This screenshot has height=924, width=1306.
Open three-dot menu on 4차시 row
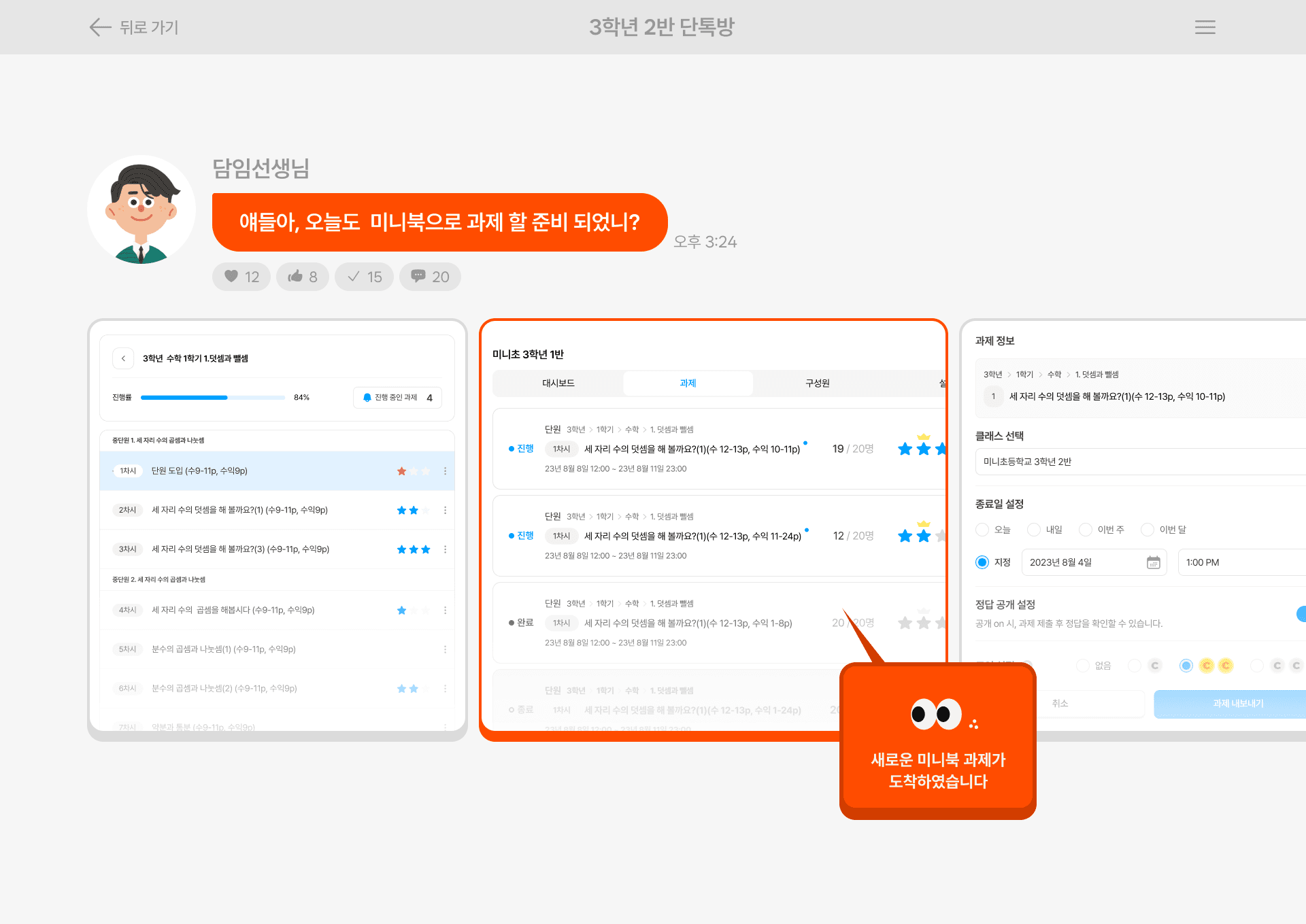pos(446,611)
